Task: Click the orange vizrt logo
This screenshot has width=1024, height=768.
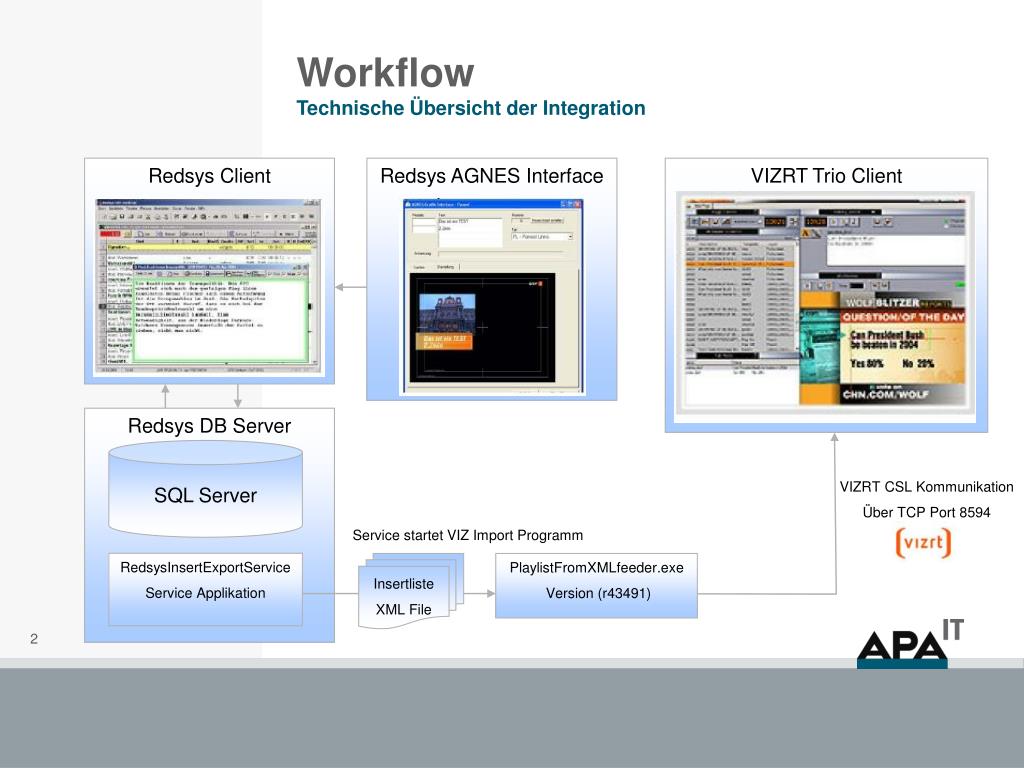Action: click(922, 542)
